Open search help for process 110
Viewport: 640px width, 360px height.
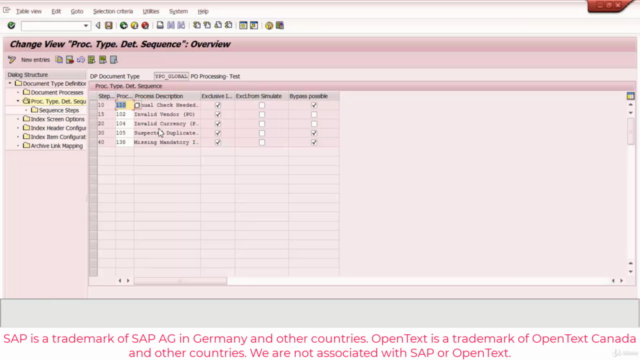[x=137, y=105]
